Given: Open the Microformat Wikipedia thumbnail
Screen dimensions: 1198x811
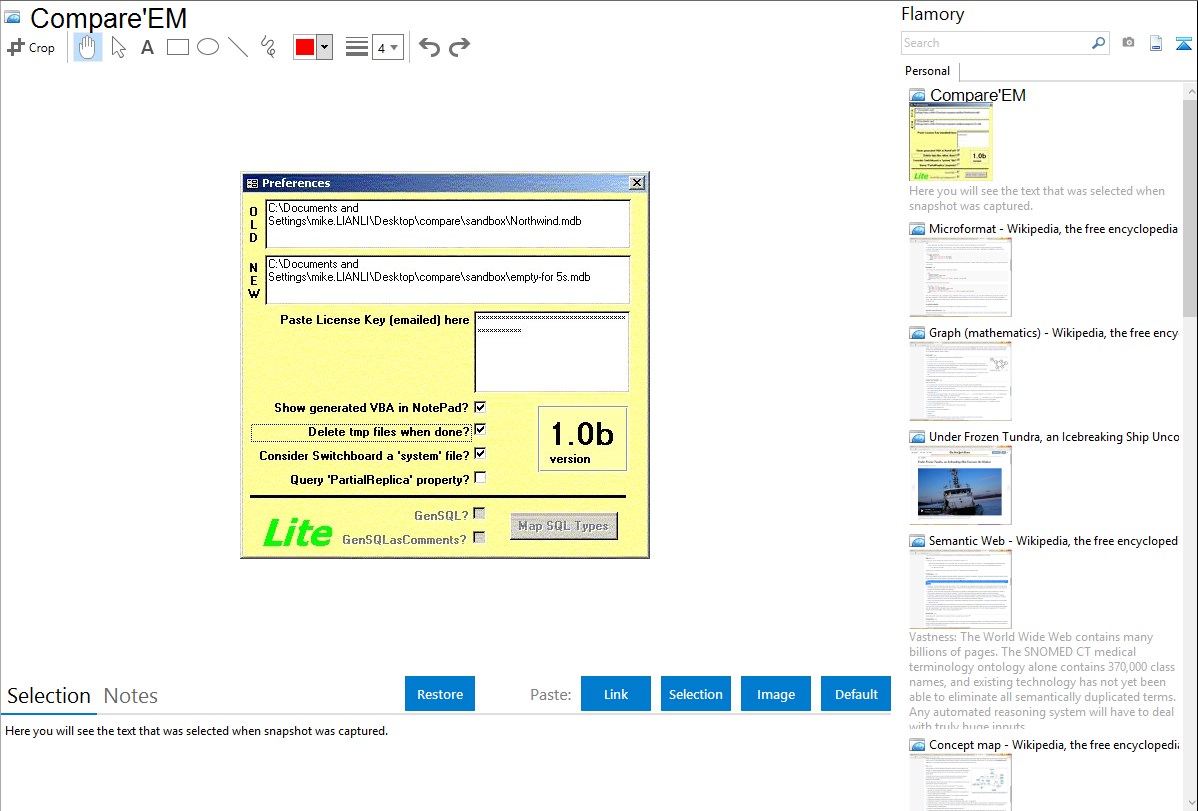Looking at the screenshot, I should pyautogui.click(x=960, y=277).
